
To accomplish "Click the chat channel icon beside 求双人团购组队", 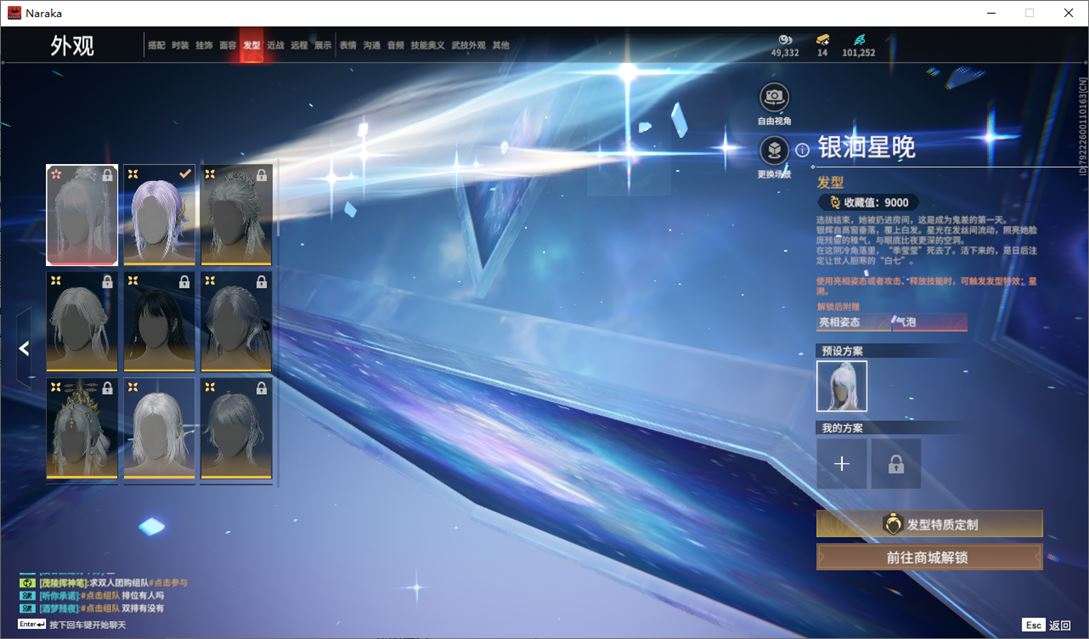I will point(27,583).
